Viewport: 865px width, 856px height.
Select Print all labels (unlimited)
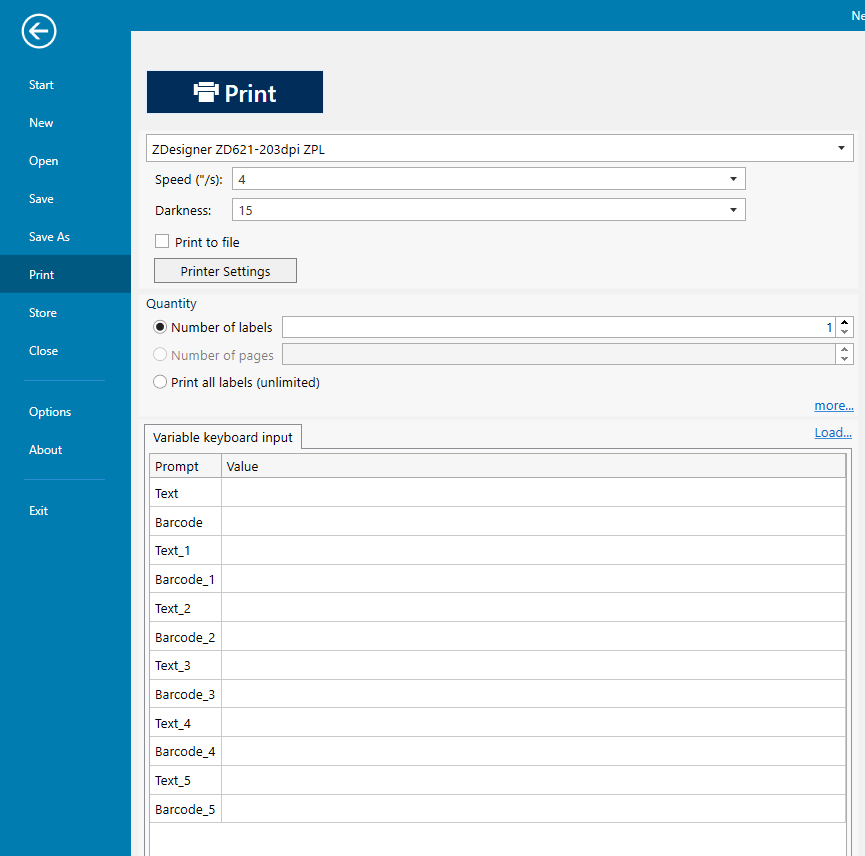click(x=160, y=382)
